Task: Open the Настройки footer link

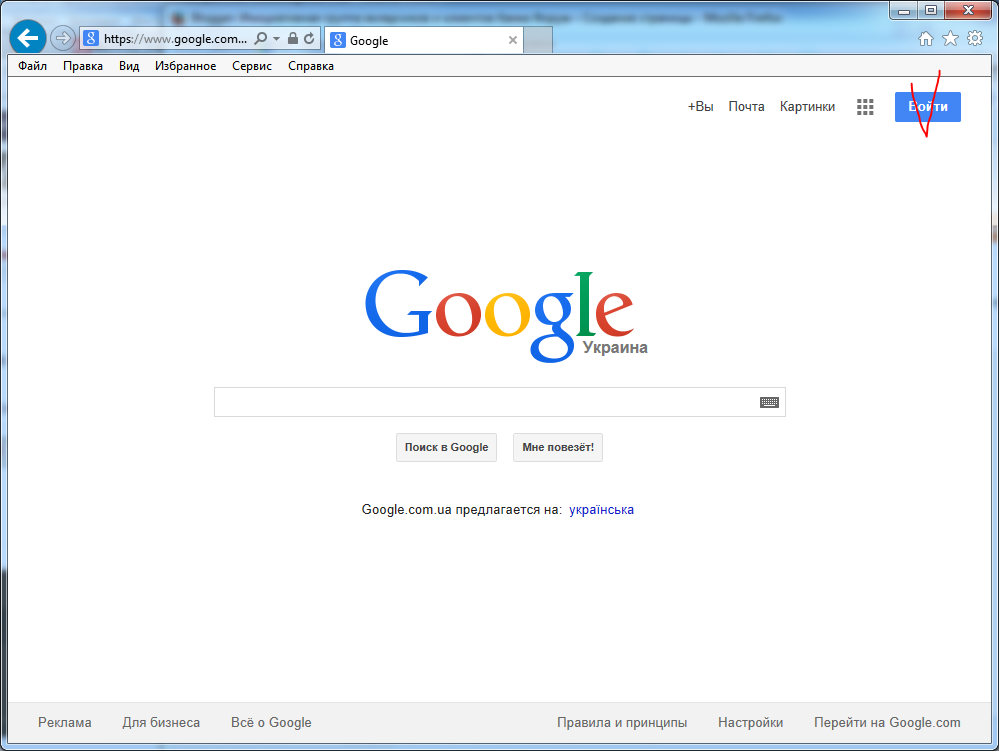Action: tap(751, 722)
